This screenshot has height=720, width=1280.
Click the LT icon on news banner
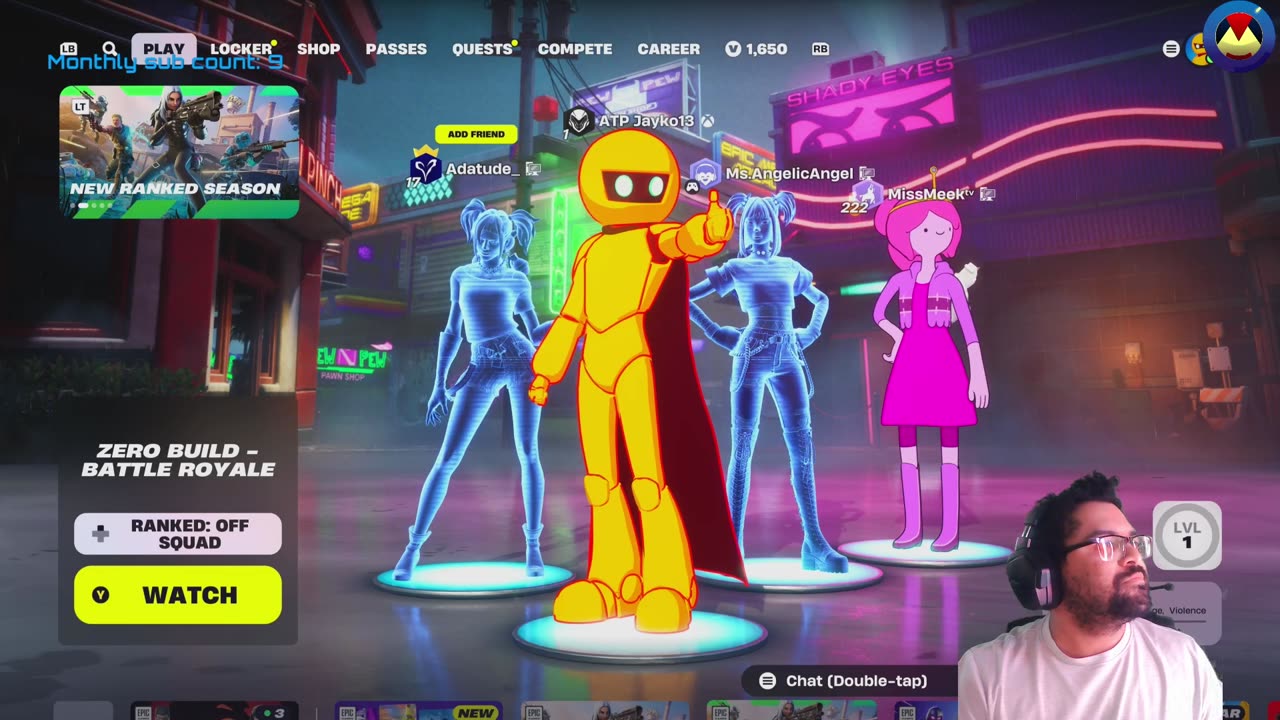[81, 107]
